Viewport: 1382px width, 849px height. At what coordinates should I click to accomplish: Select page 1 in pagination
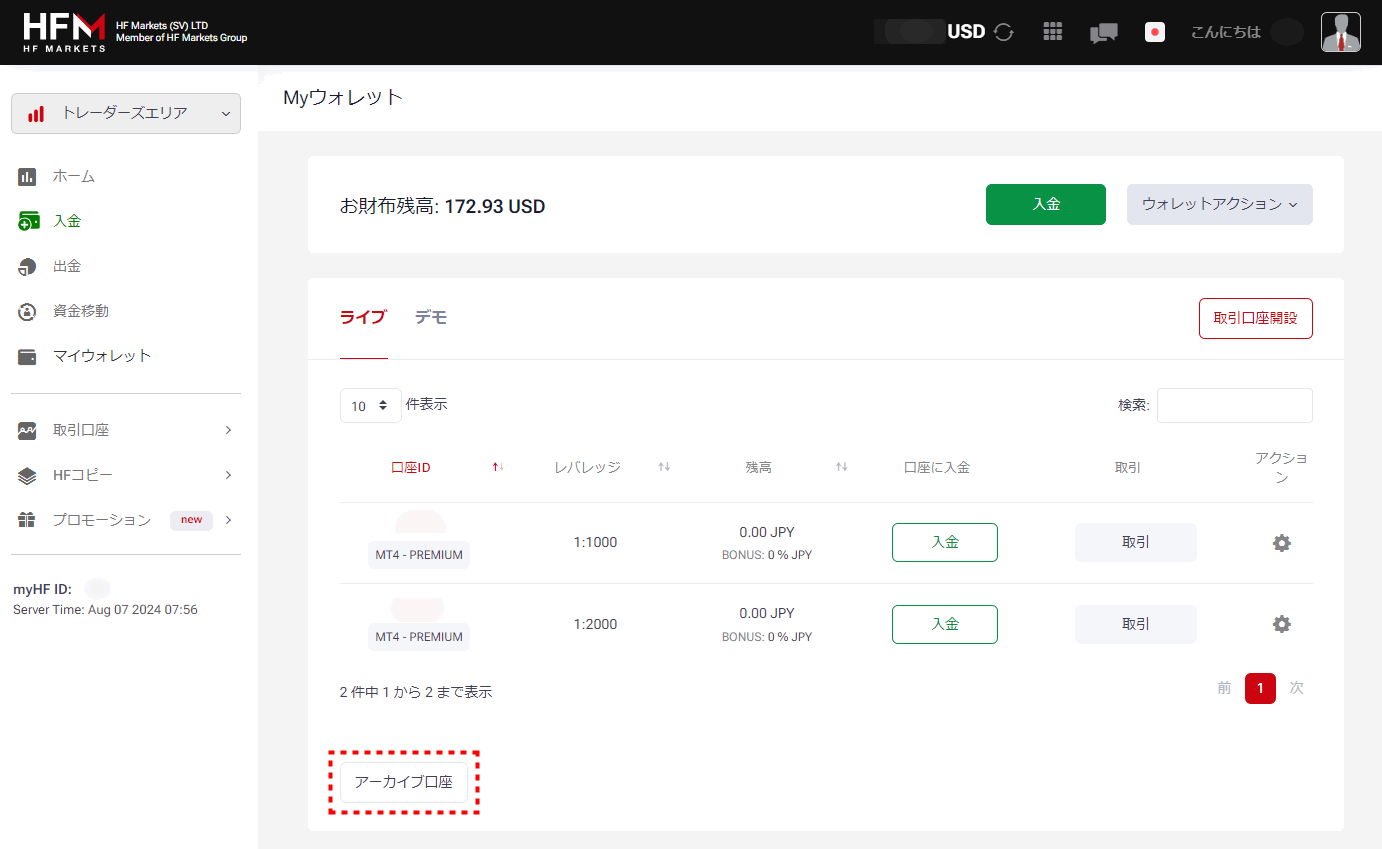[x=1260, y=688]
